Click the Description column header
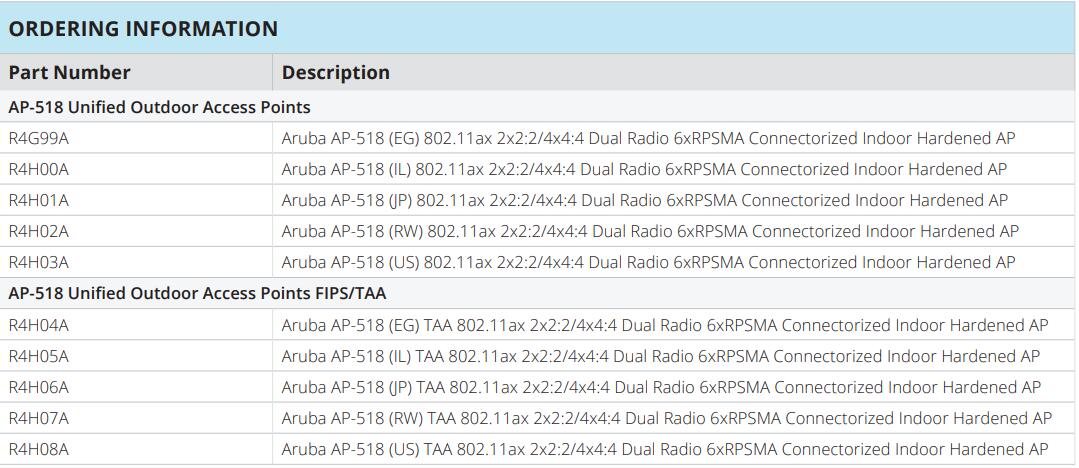 click(335, 72)
